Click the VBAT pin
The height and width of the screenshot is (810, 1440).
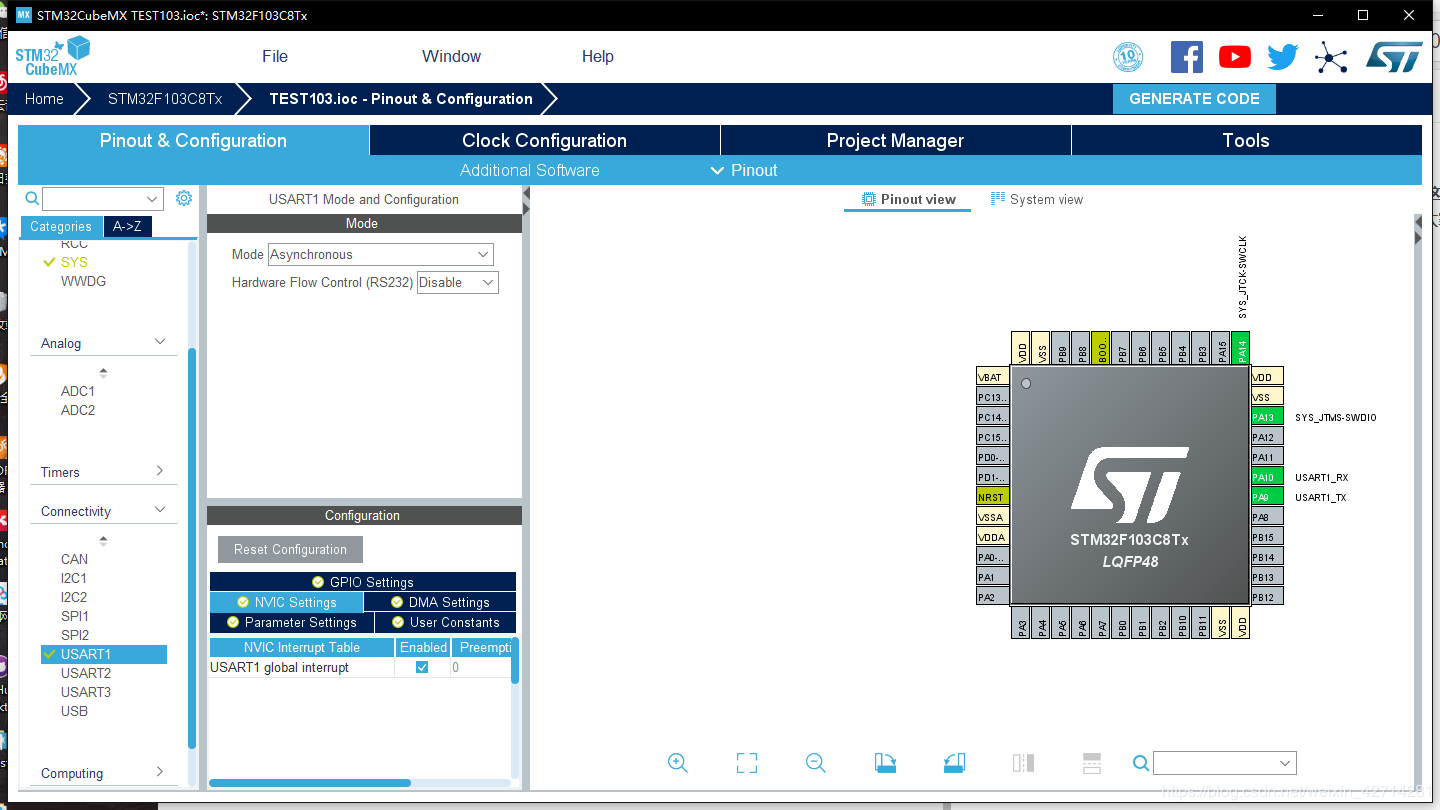pyautogui.click(x=992, y=377)
